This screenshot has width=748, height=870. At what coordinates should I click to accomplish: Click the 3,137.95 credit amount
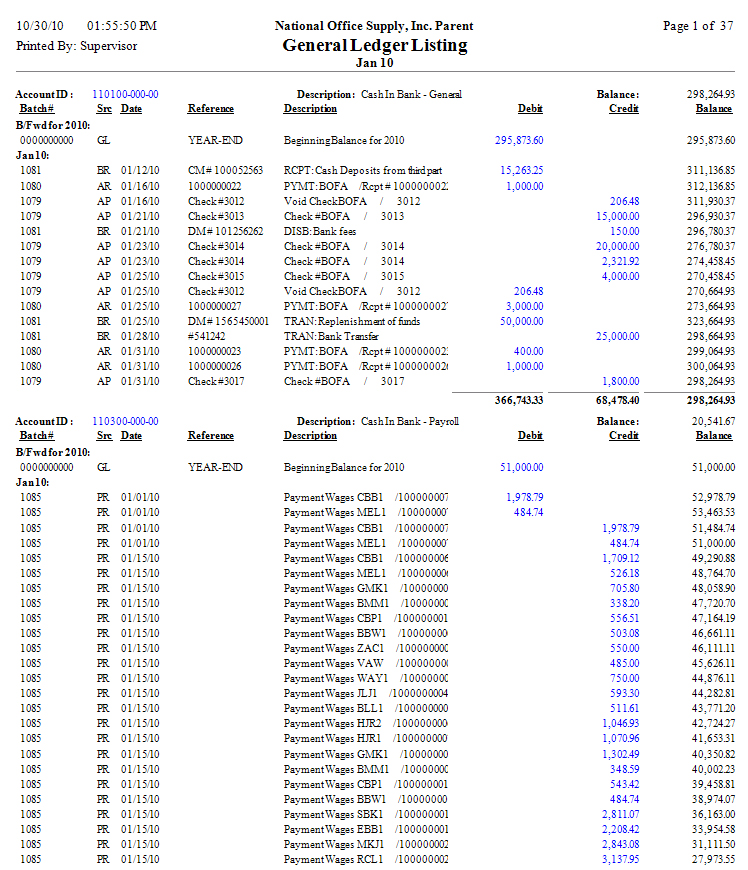[x=620, y=859]
